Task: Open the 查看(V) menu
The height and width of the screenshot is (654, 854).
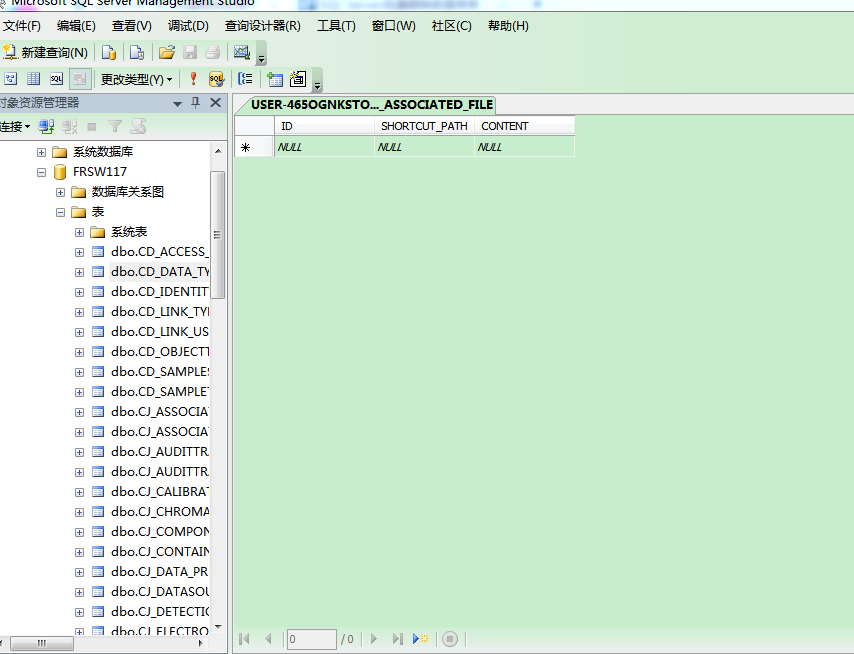Action: 132,26
